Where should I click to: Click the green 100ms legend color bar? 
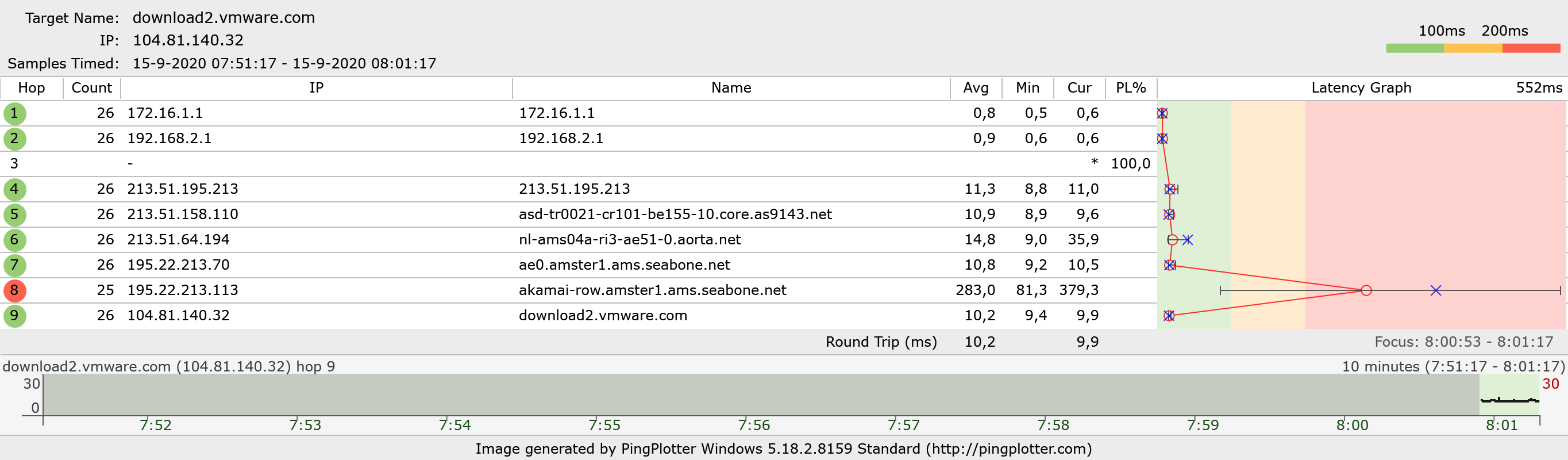tap(1414, 48)
